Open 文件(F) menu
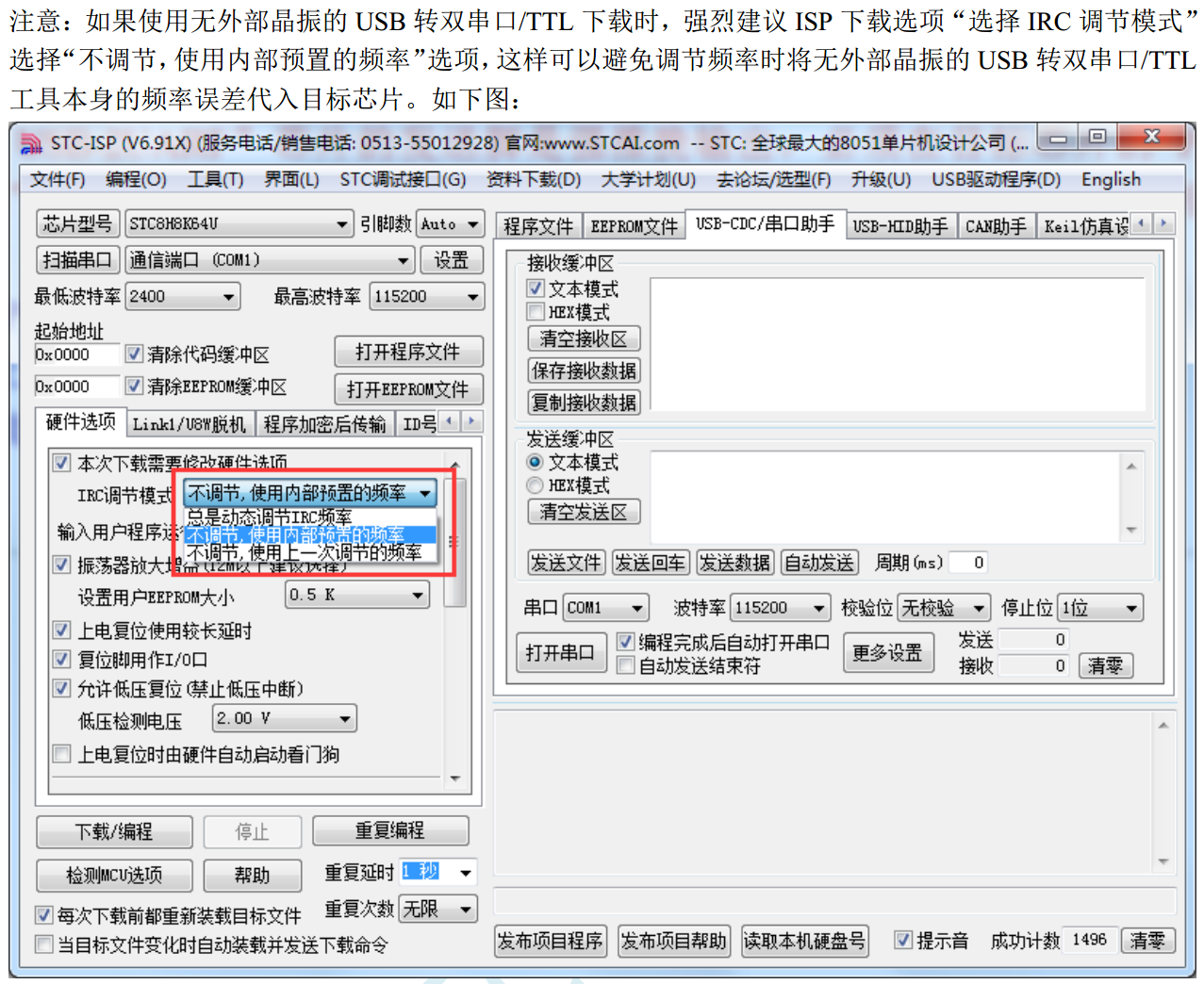1204x984 pixels. point(58,179)
